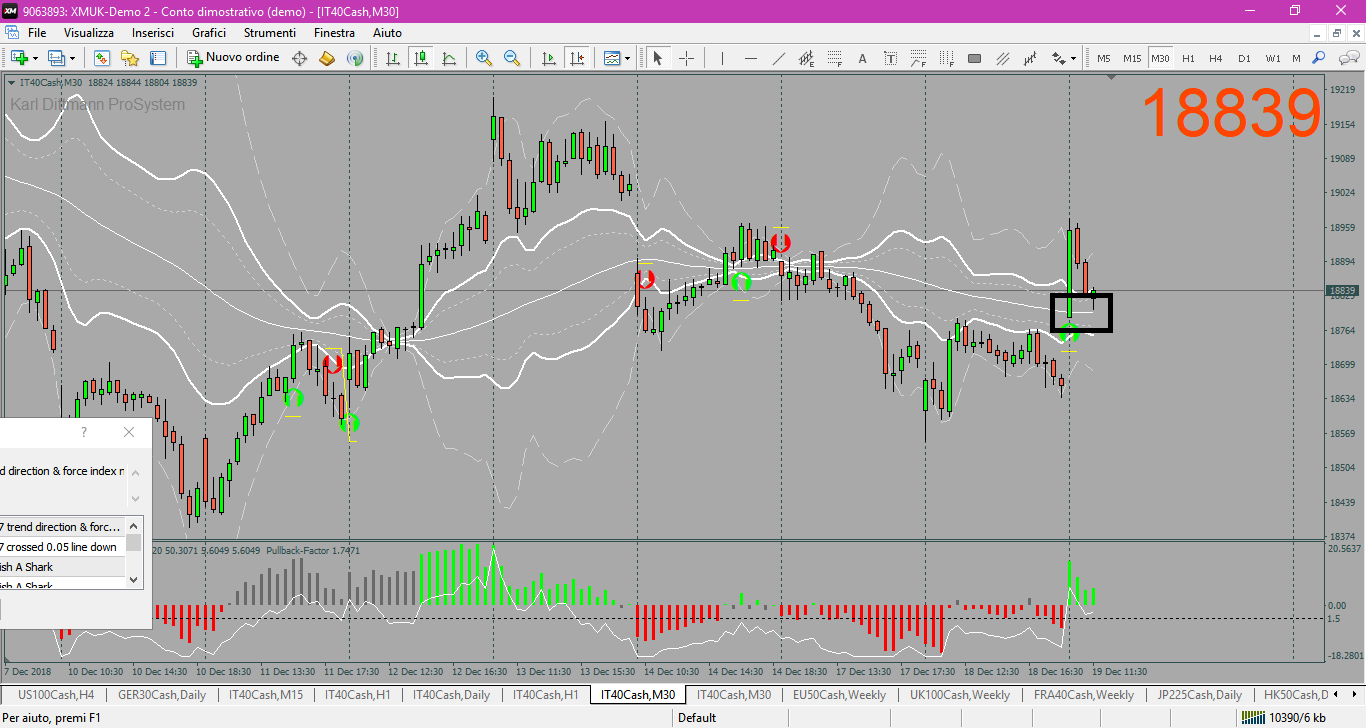Image resolution: width=1366 pixels, height=728 pixels.
Task: Expand the profiles dropdown arrow
Action: 72,58
